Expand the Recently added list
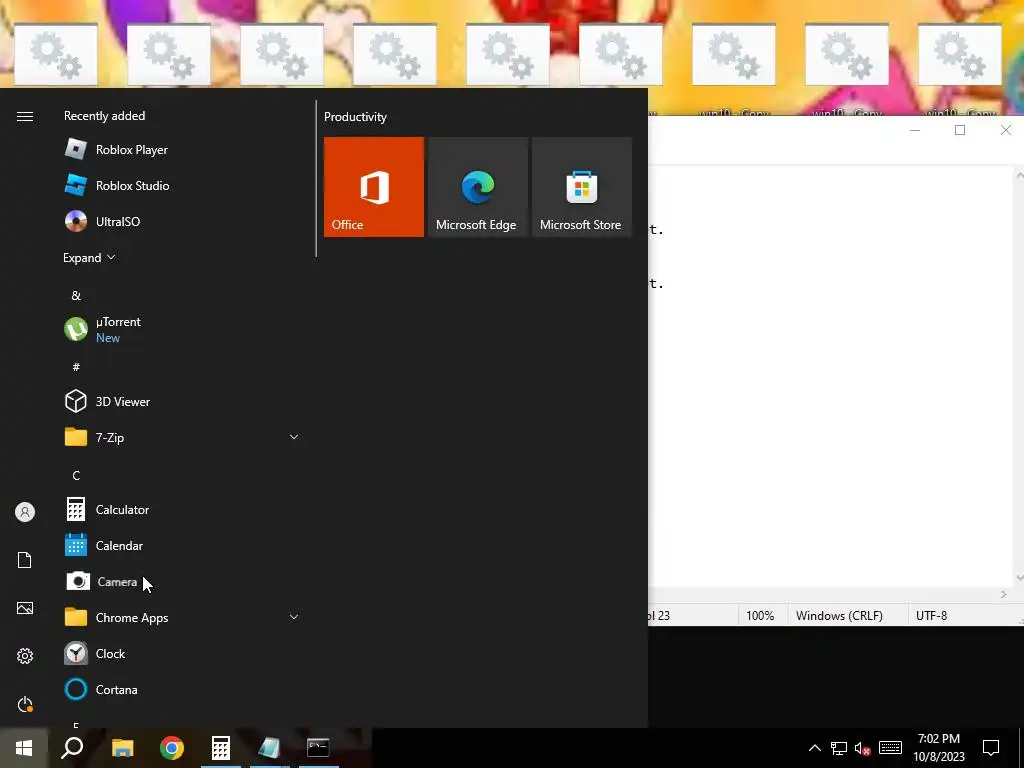The width and height of the screenshot is (1024, 768). [89, 257]
